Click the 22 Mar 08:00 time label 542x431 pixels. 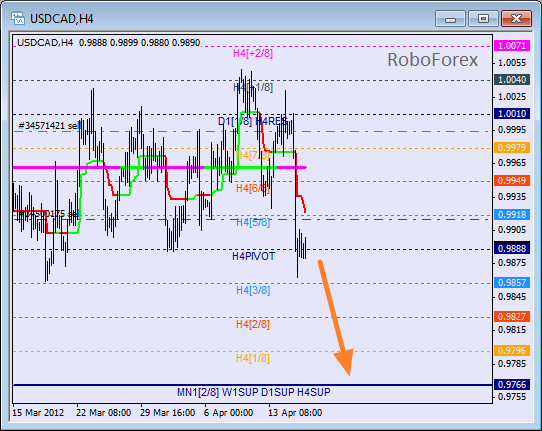(103, 413)
